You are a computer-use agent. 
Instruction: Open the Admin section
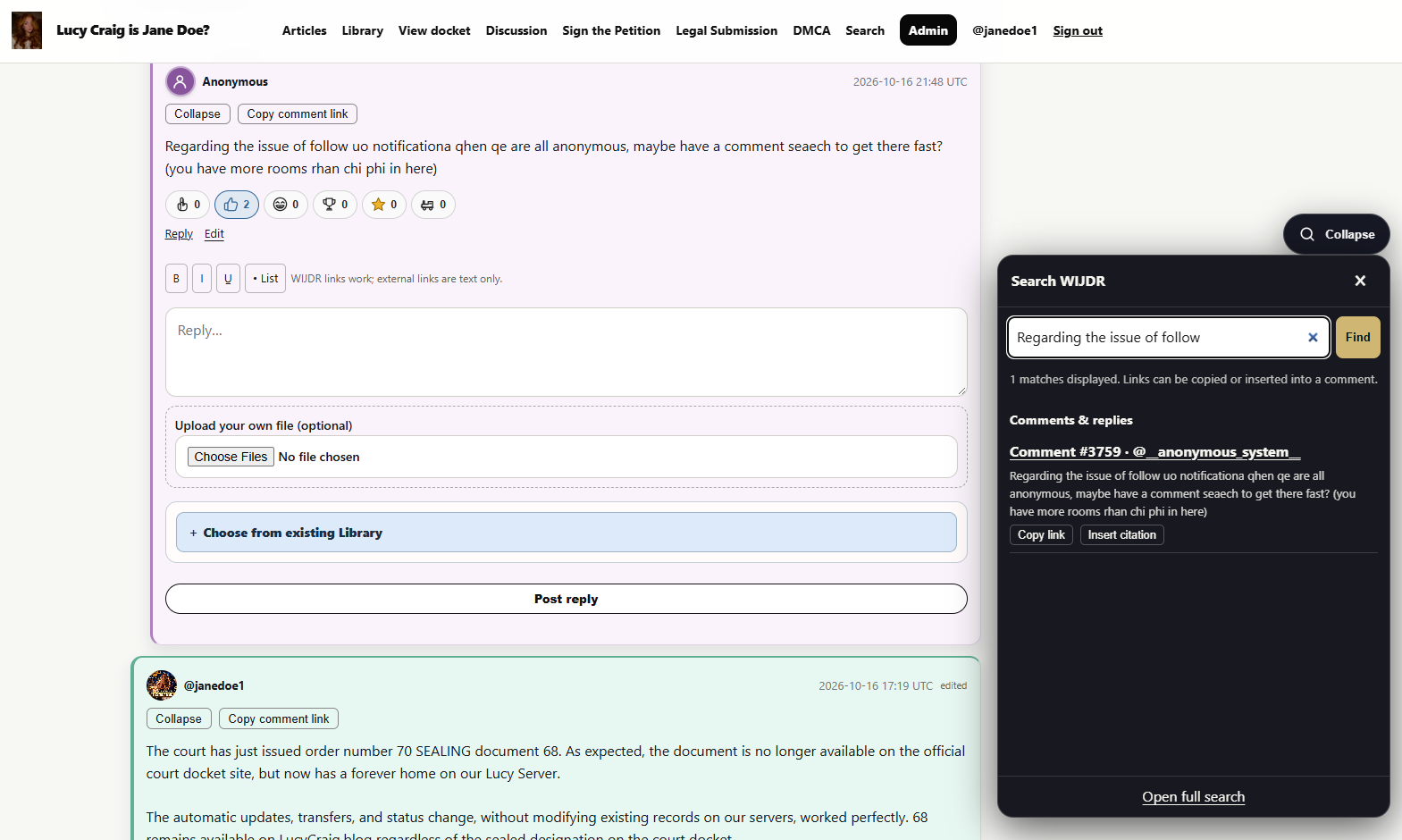tap(928, 30)
